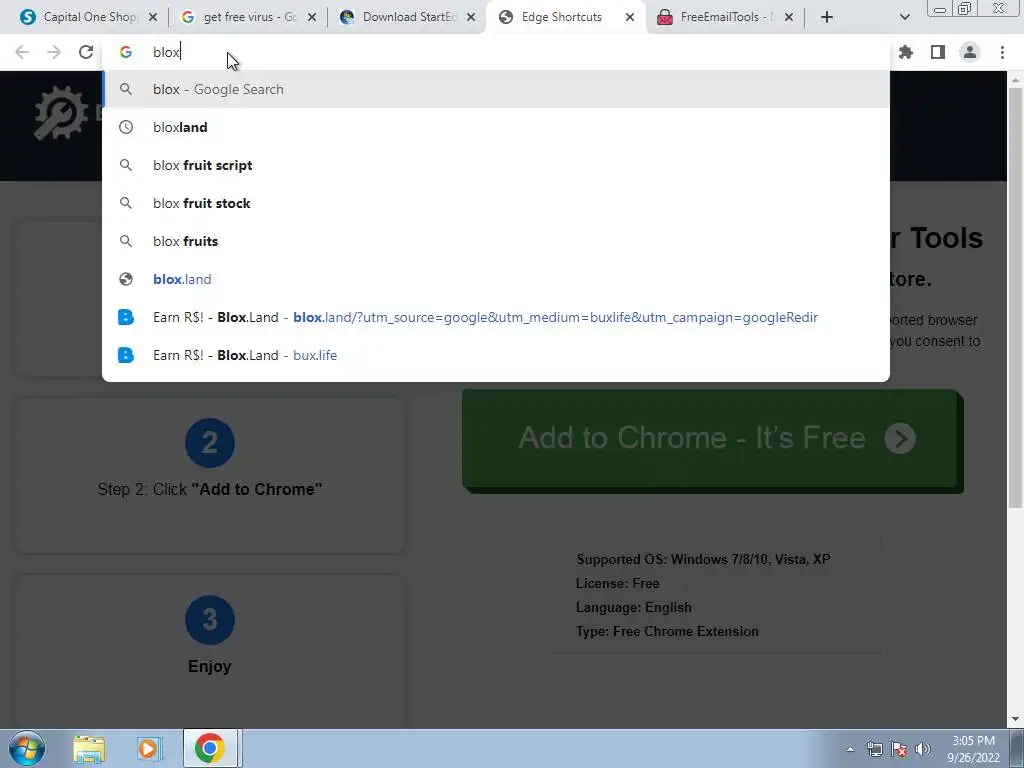Go forward to the next page

54,52
